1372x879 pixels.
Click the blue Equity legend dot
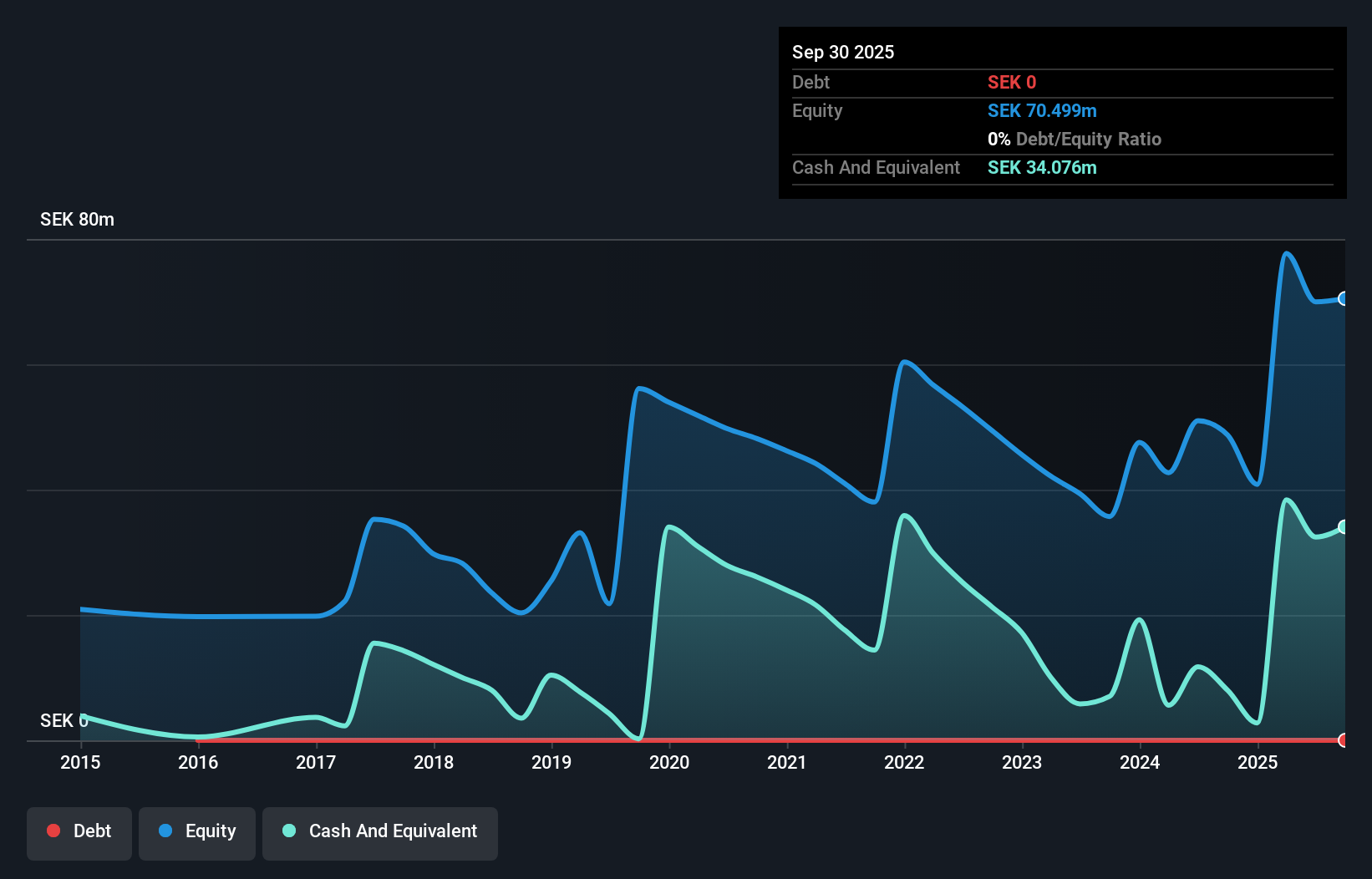click(165, 831)
